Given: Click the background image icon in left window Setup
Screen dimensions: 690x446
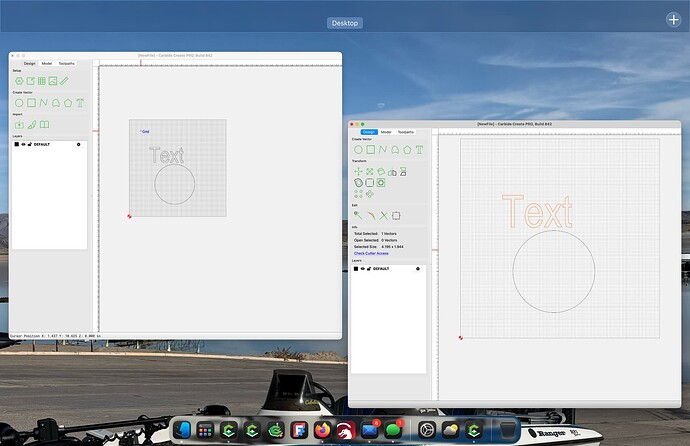Looking at the screenshot, I should pyautogui.click(x=53, y=81).
